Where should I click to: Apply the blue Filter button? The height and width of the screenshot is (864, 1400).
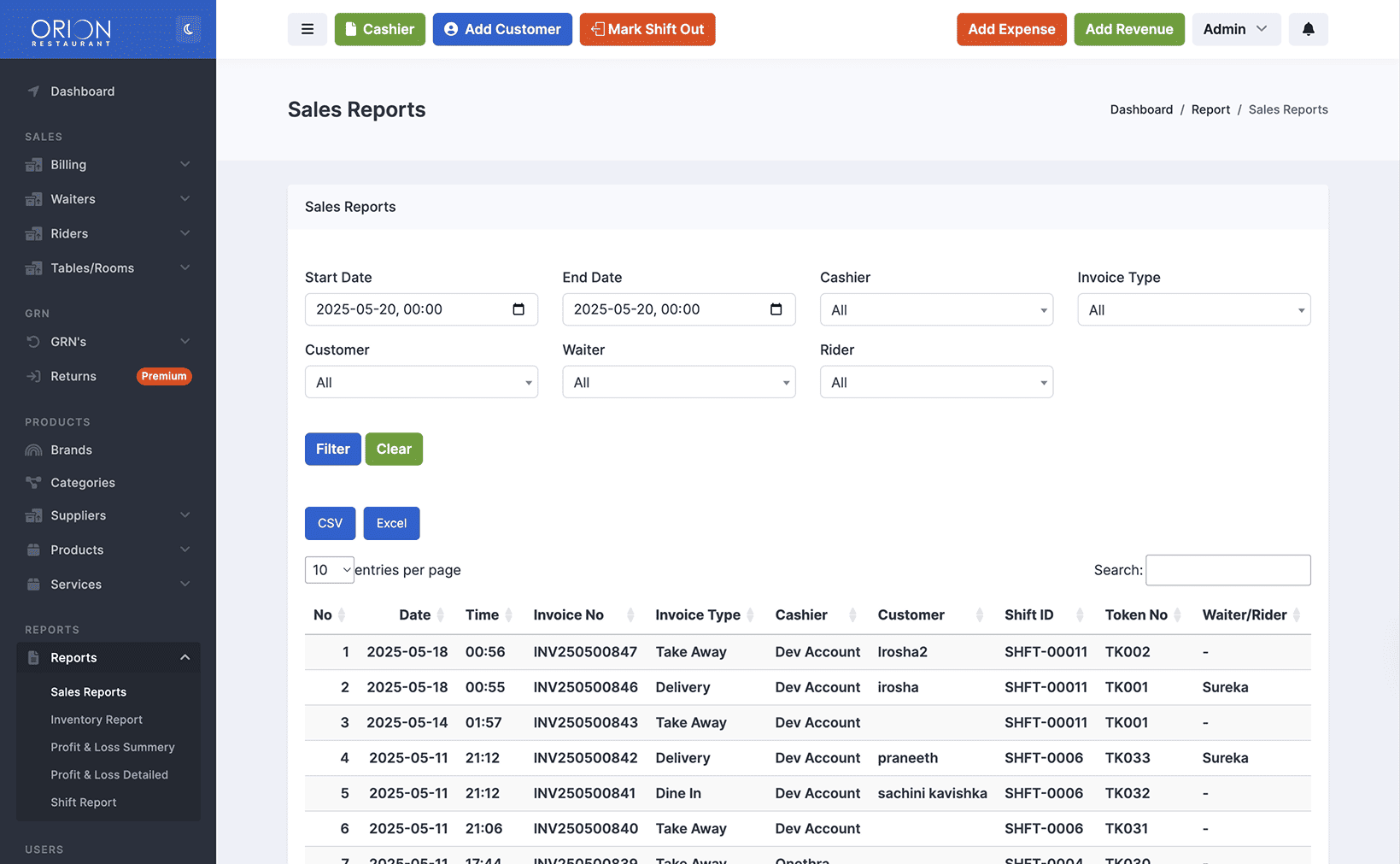click(333, 449)
